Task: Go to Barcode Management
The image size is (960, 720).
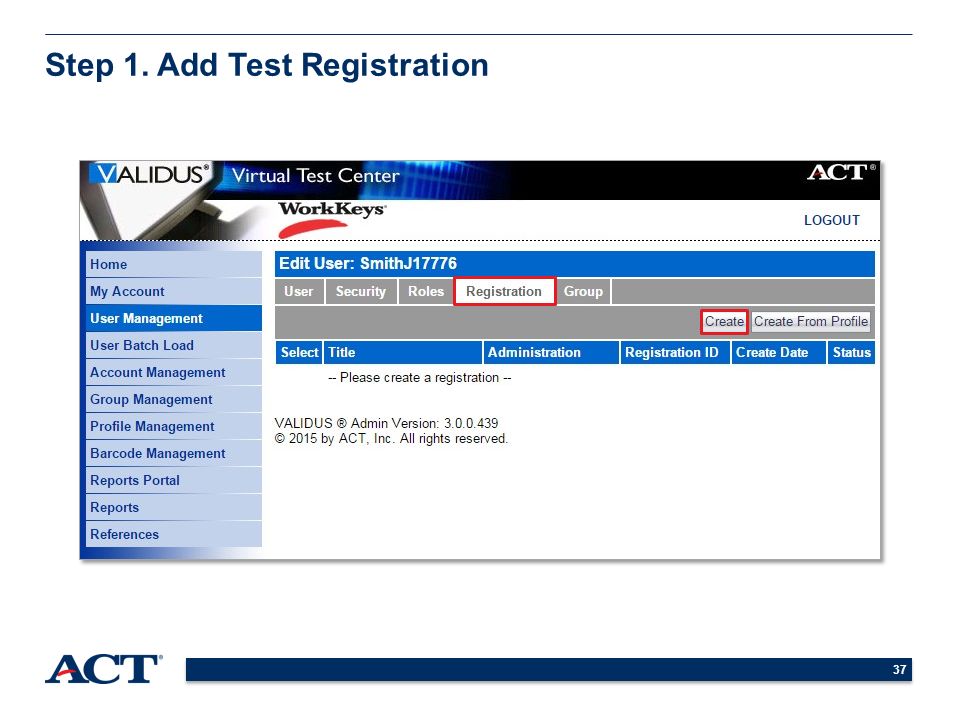Action: pos(174,453)
